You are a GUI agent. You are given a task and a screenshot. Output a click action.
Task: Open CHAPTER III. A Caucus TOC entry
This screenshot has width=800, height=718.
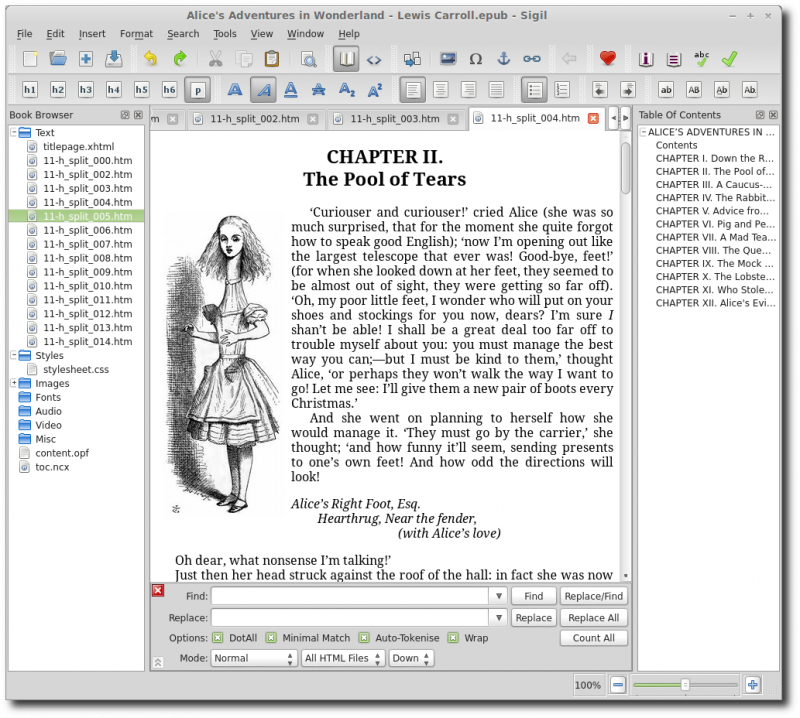pyautogui.click(x=713, y=185)
